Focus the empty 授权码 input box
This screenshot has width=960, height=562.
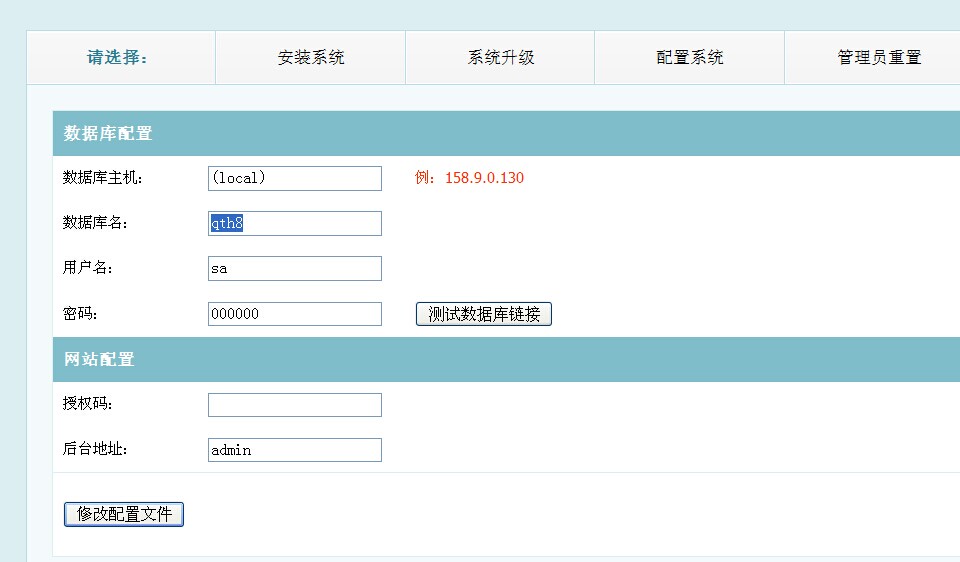pos(295,405)
